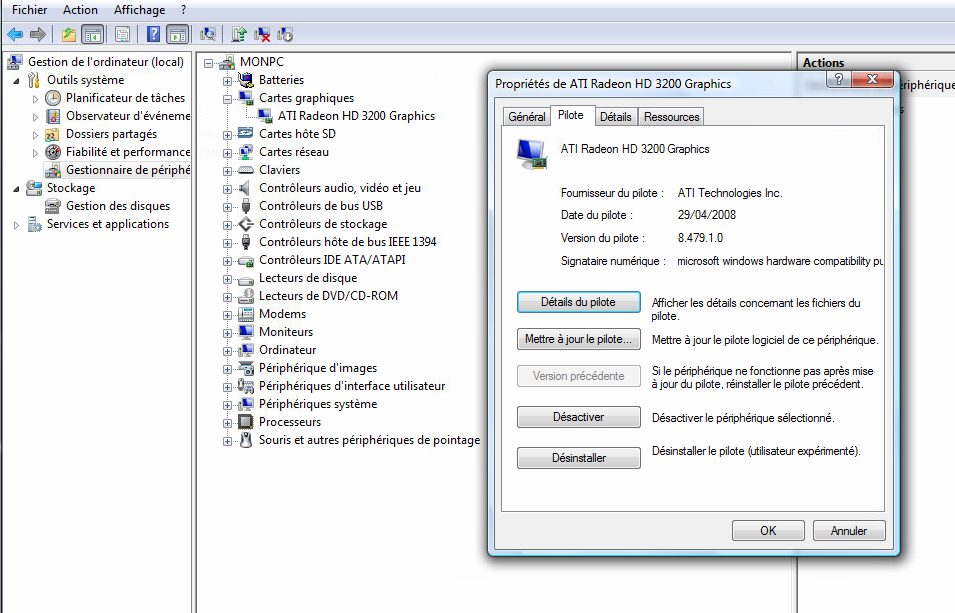Select Périphérique d'images entry

pos(318,368)
